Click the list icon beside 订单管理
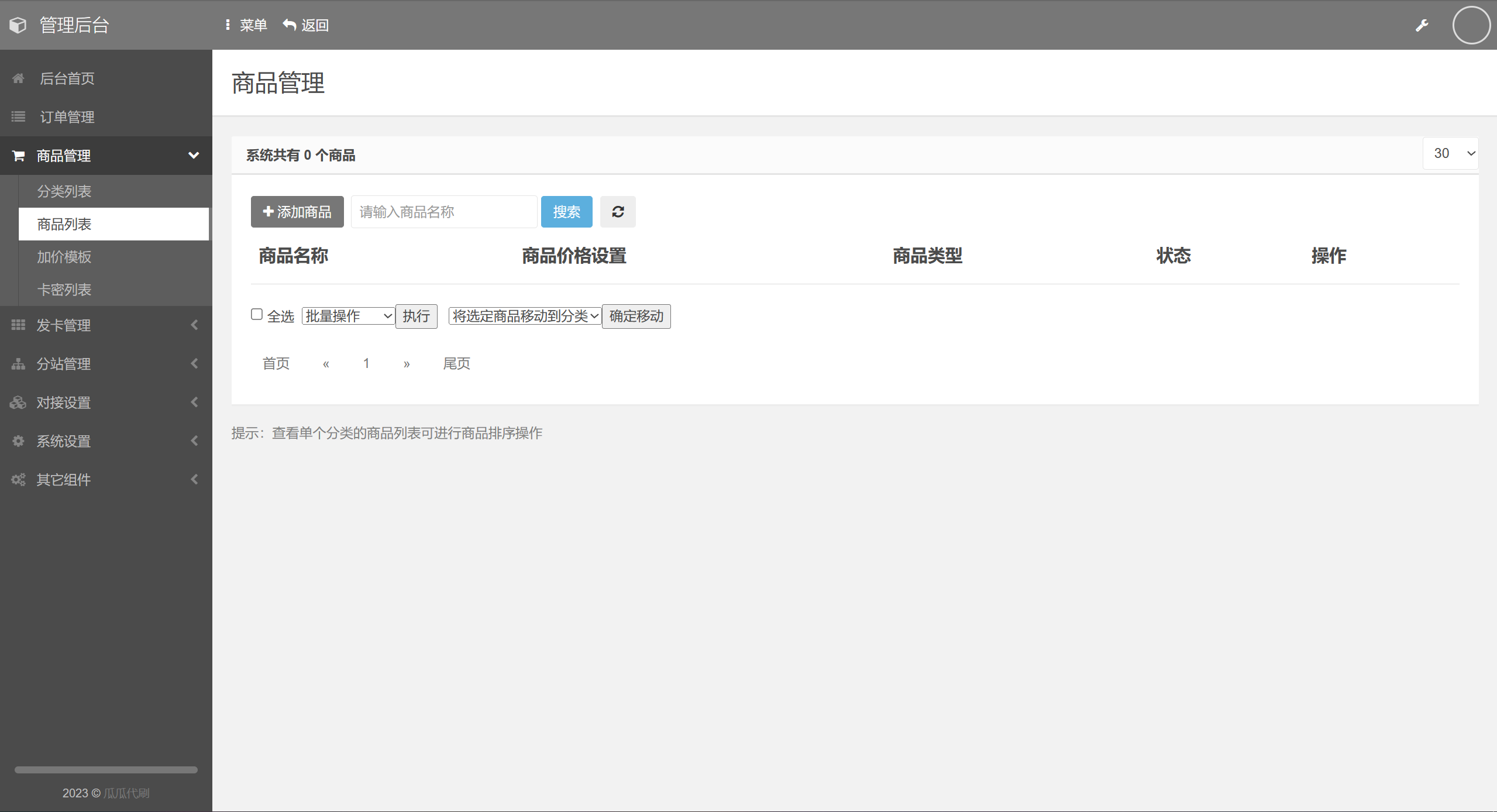 18,117
